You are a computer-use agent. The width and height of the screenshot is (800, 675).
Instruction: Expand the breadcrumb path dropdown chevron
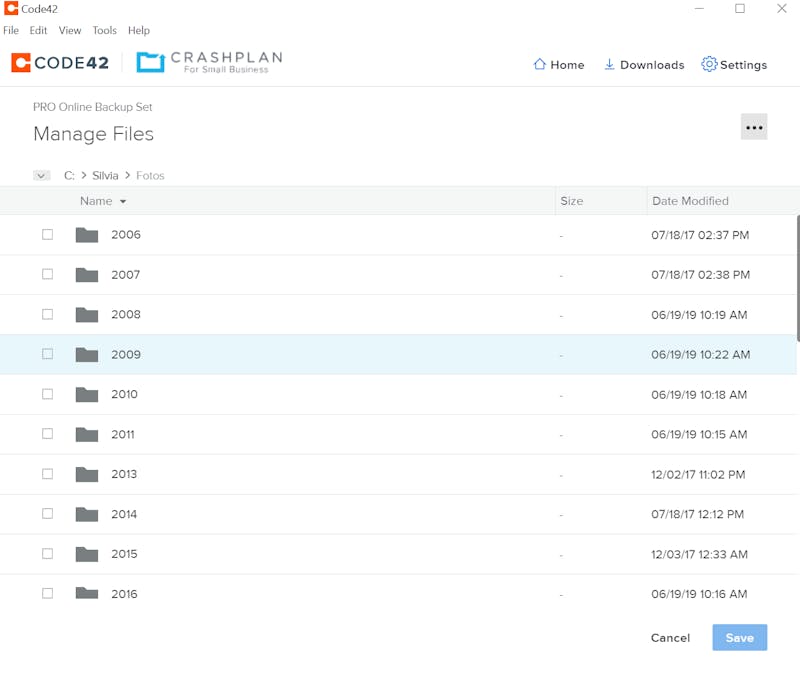pyautogui.click(x=41, y=176)
